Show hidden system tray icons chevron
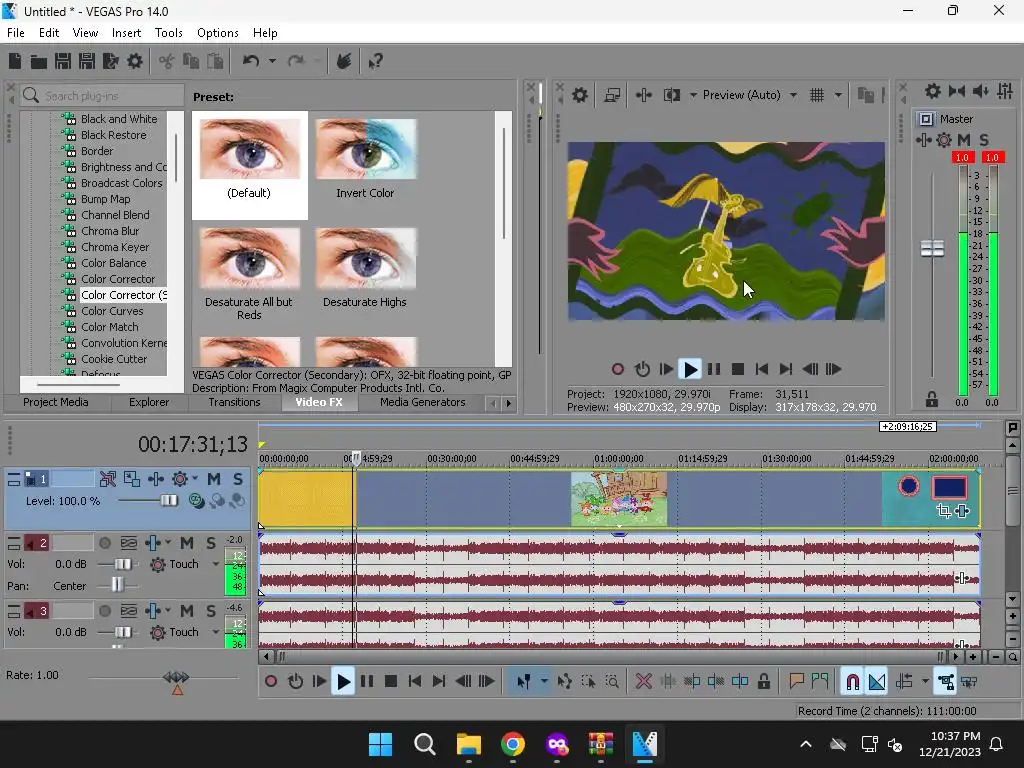 click(x=806, y=744)
